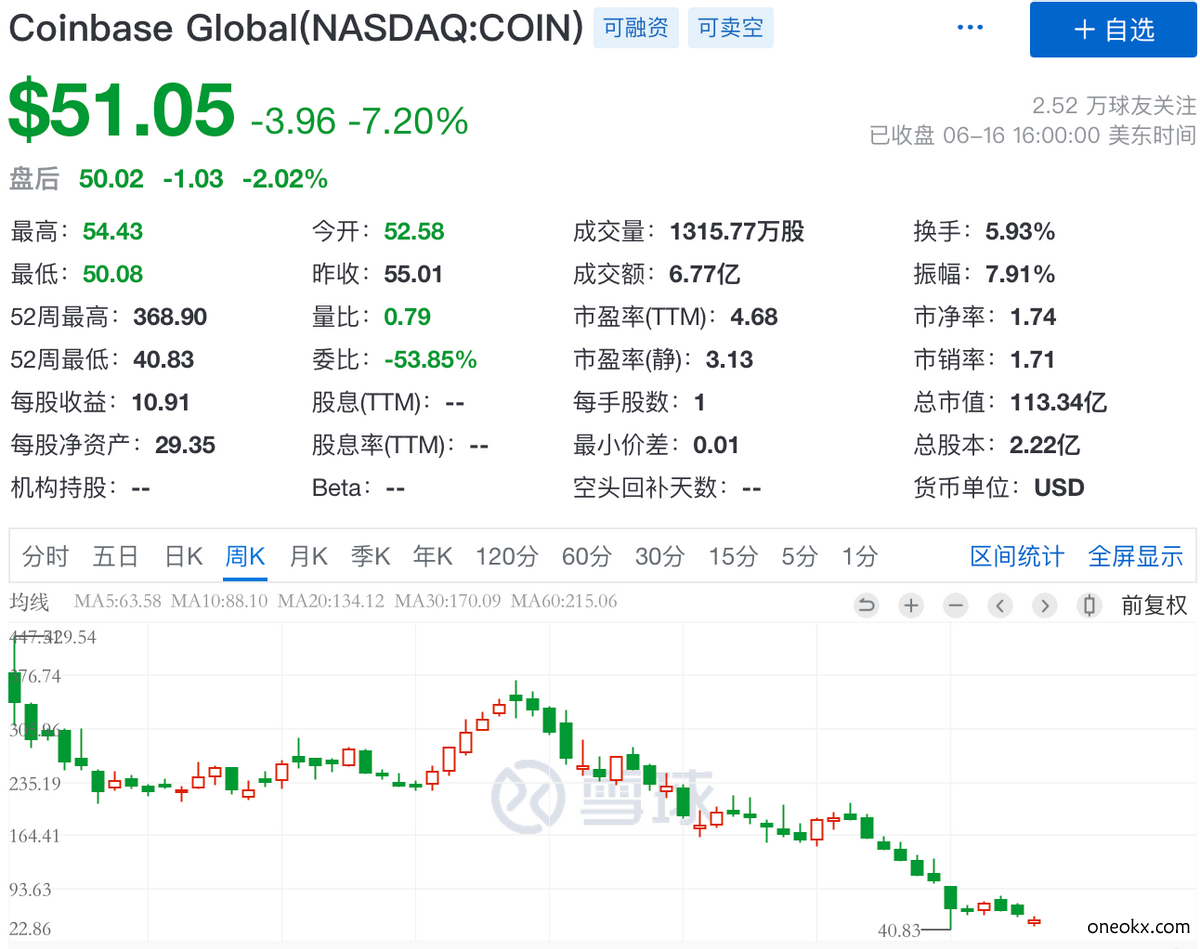The image size is (1200, 949).
Task: Click the MA60:215.06 moving average label
Action: pyautogui.click(x=565, y=602)
